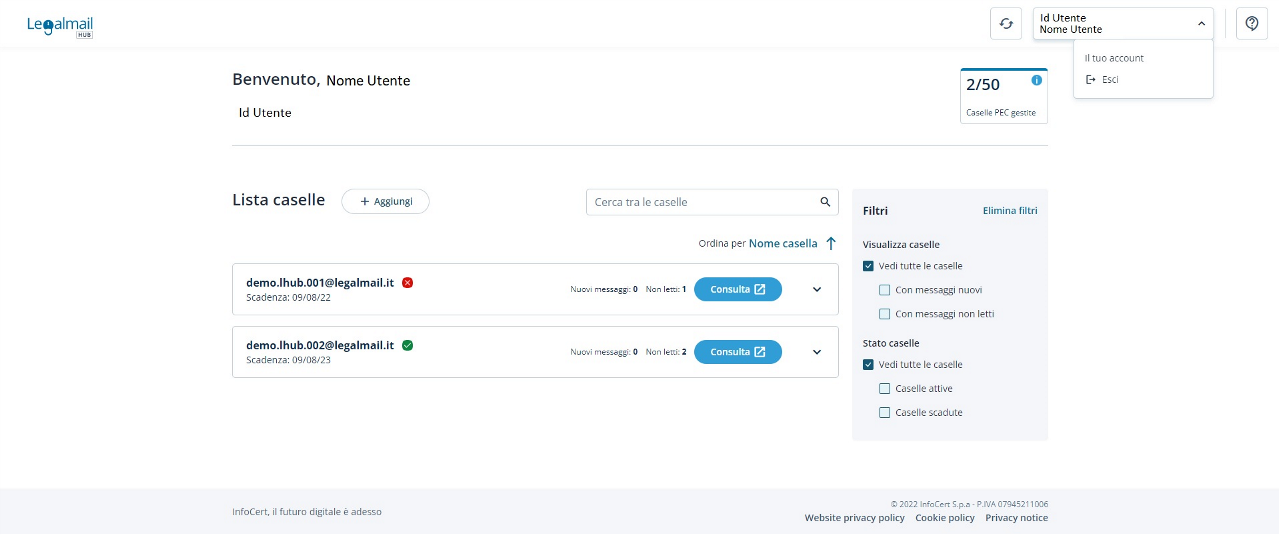Click the Legalmail HUB logo
The image size is (1280, 535).
[x=60, y=27]
